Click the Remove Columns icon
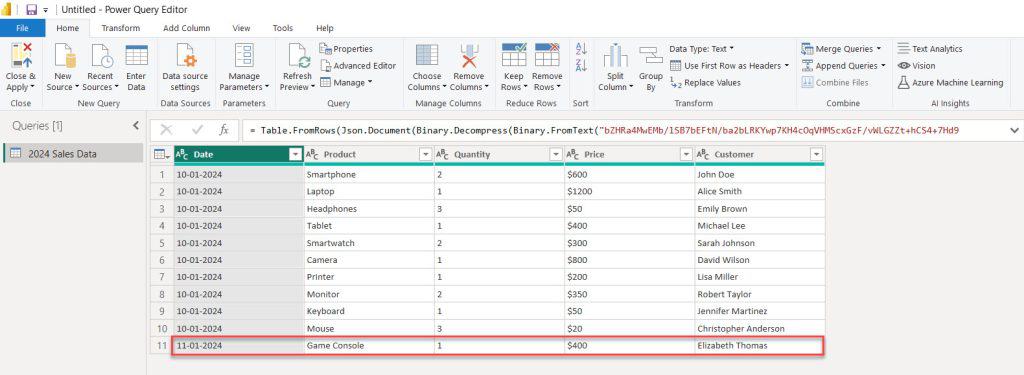 point(469,56)
